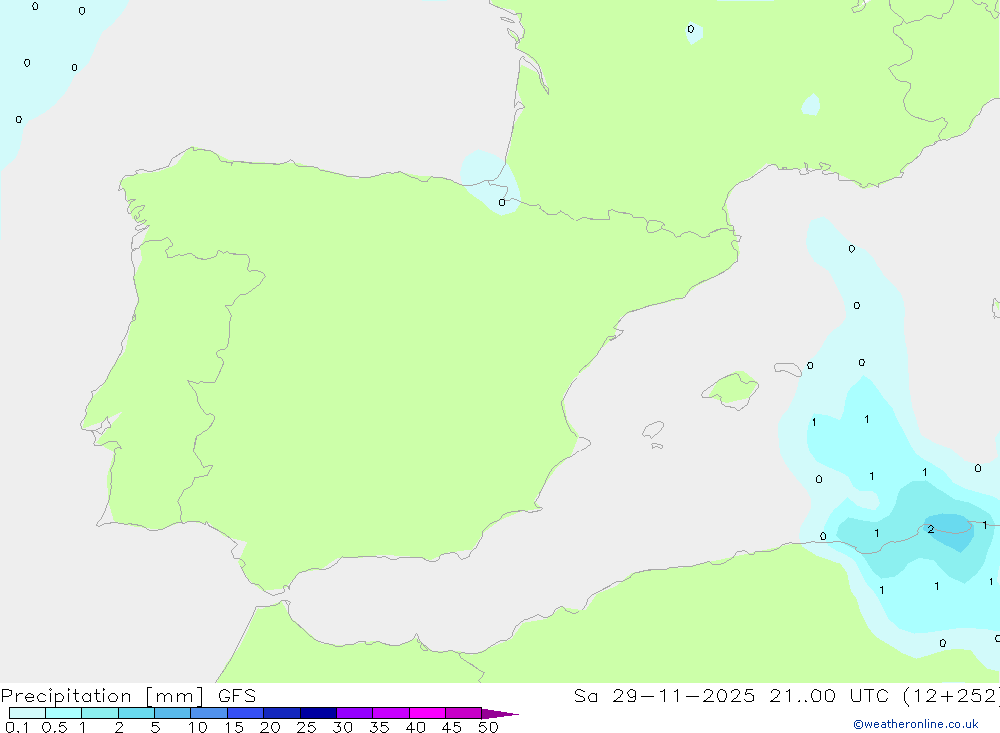Click the 2–5 mm legend color box
The width and height of the screenshot is (1000, 733).
click(x=136, y=713)
